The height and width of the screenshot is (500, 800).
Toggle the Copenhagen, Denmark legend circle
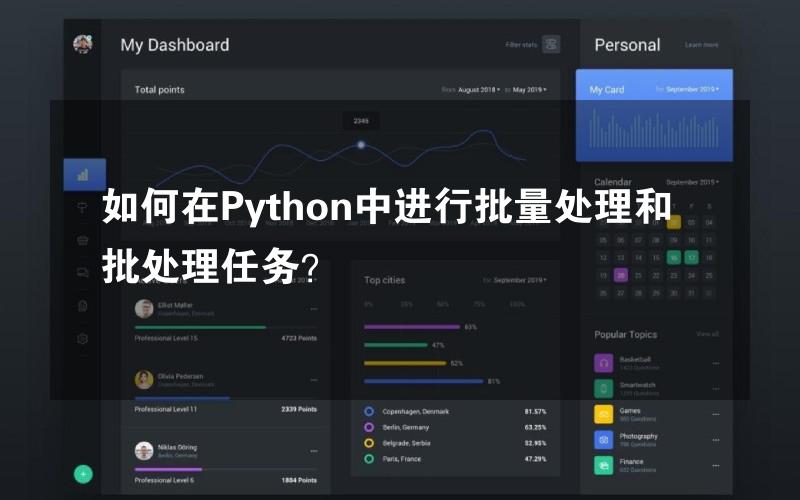369,411
